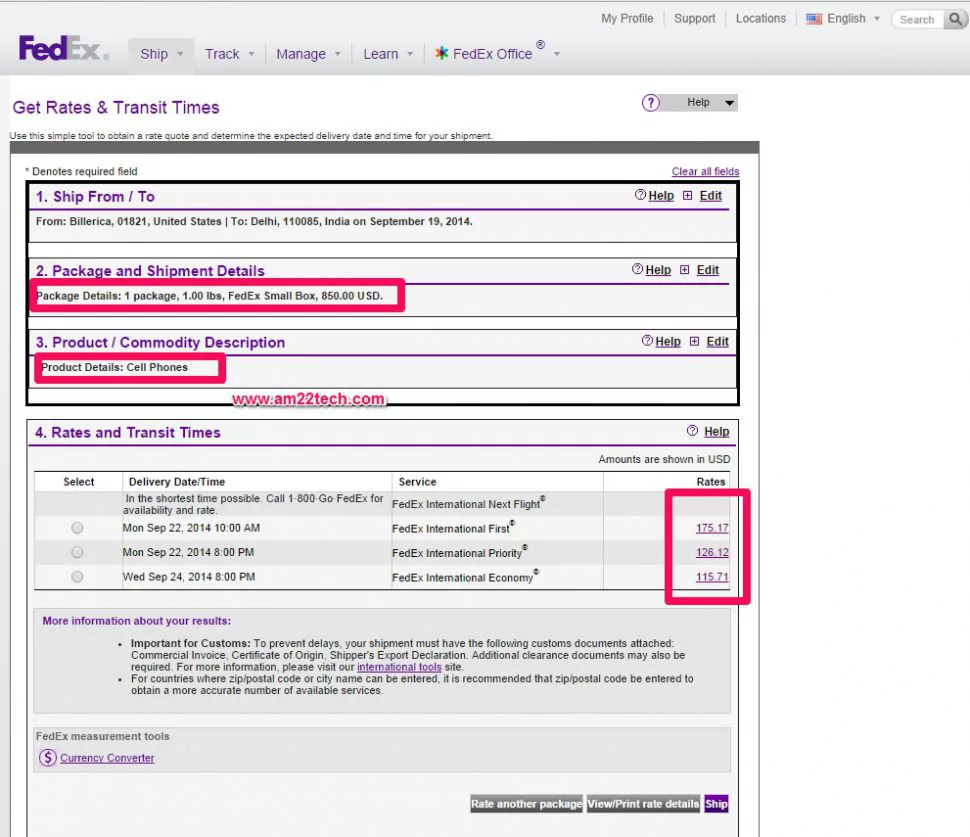Click Help link in Product / Commodity Description
Image resolution: width=970 pixels, height=837 pixels.
point(667,341)
